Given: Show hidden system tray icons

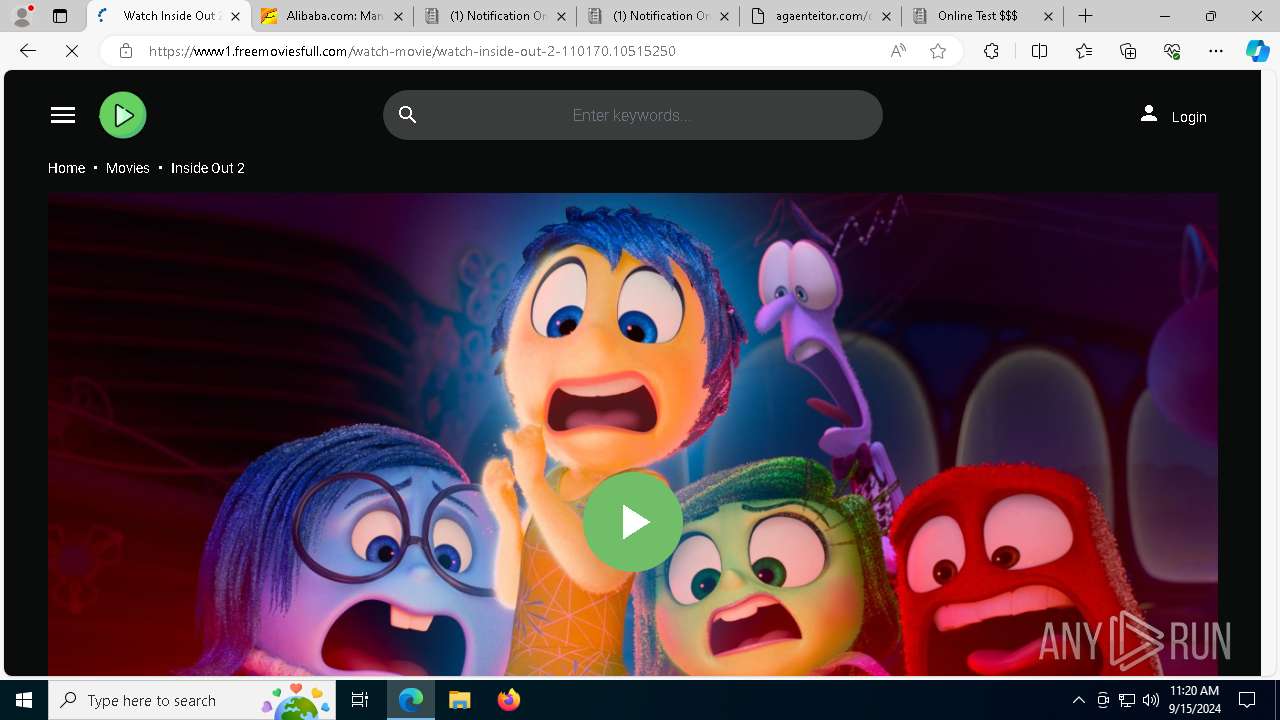Looking at the screenshot, I should (1078, 700).
